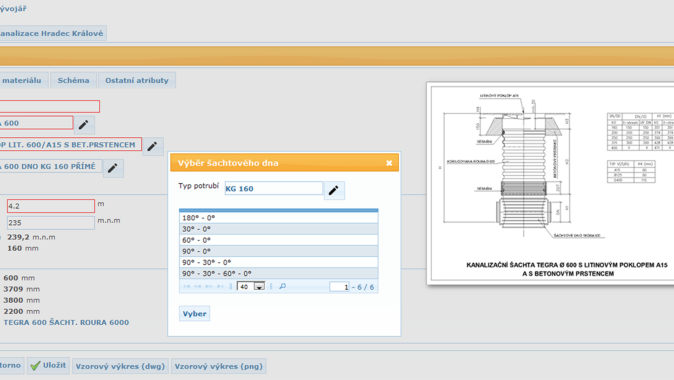Switch to the Schéma tab
The image size is (674, 380).
tap(74, 80)
